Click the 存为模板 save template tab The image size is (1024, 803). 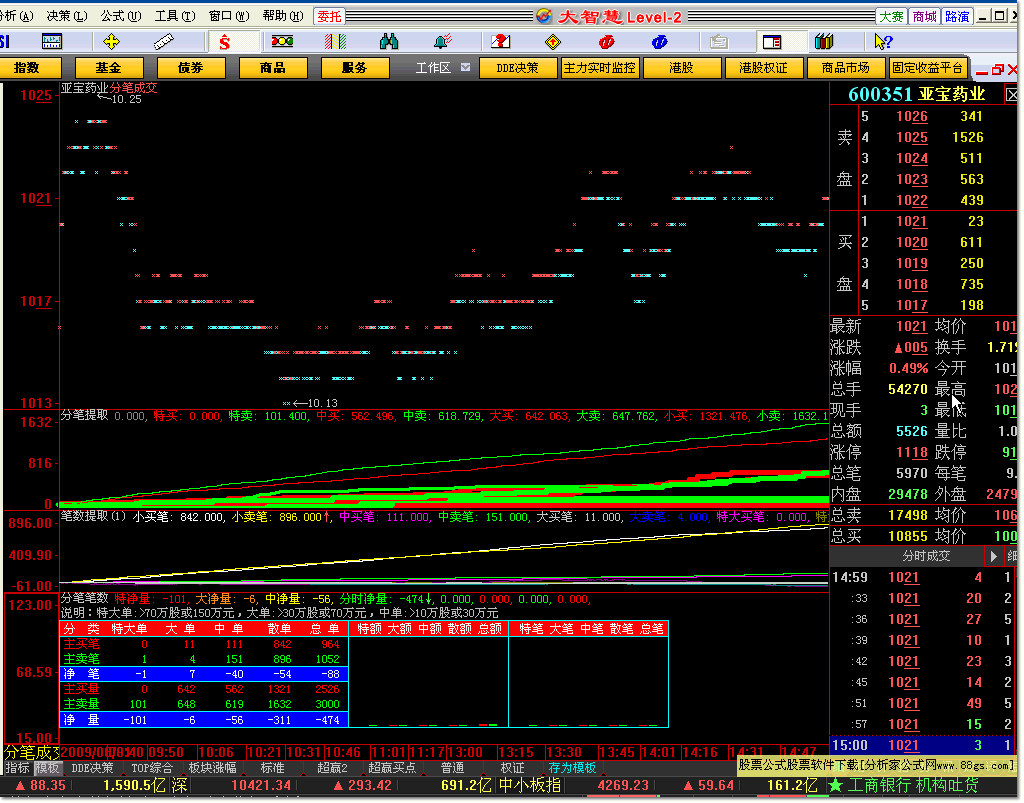point(573,768)
